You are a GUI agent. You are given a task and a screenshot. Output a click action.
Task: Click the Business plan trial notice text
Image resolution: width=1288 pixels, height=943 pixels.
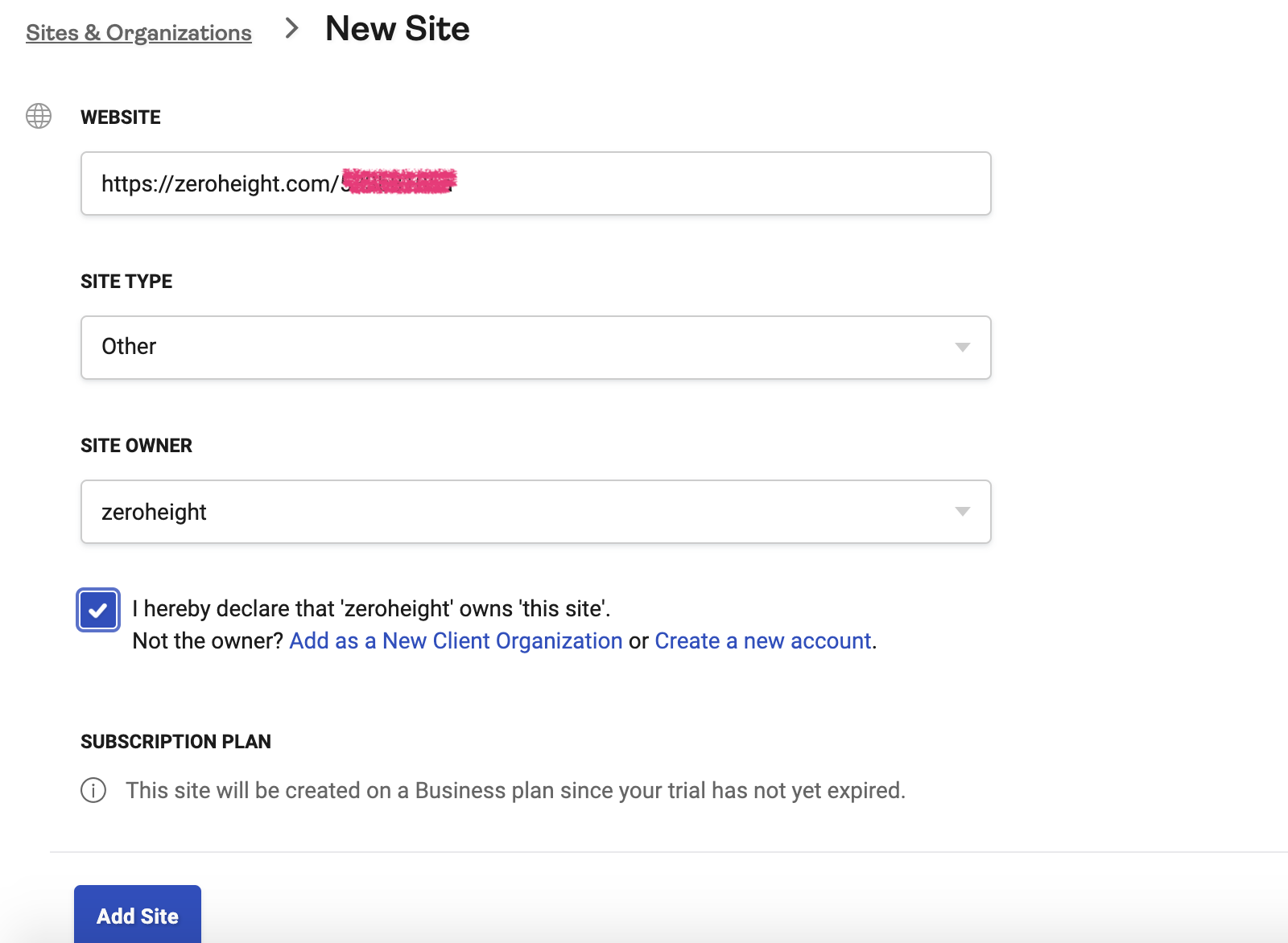point(515,790)
